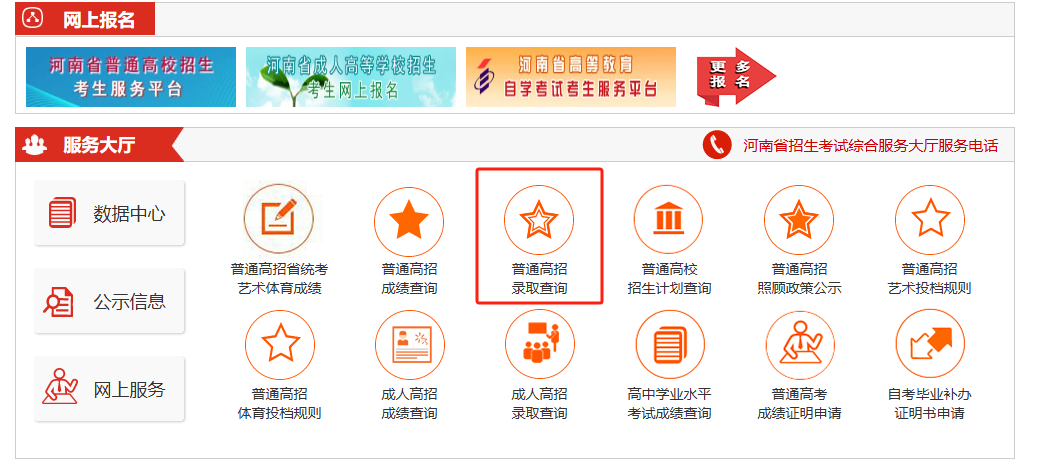1050x470 pixels.
Task: Click the 普通高招体育投档规则 text label
Action: (x=279, y=403)
